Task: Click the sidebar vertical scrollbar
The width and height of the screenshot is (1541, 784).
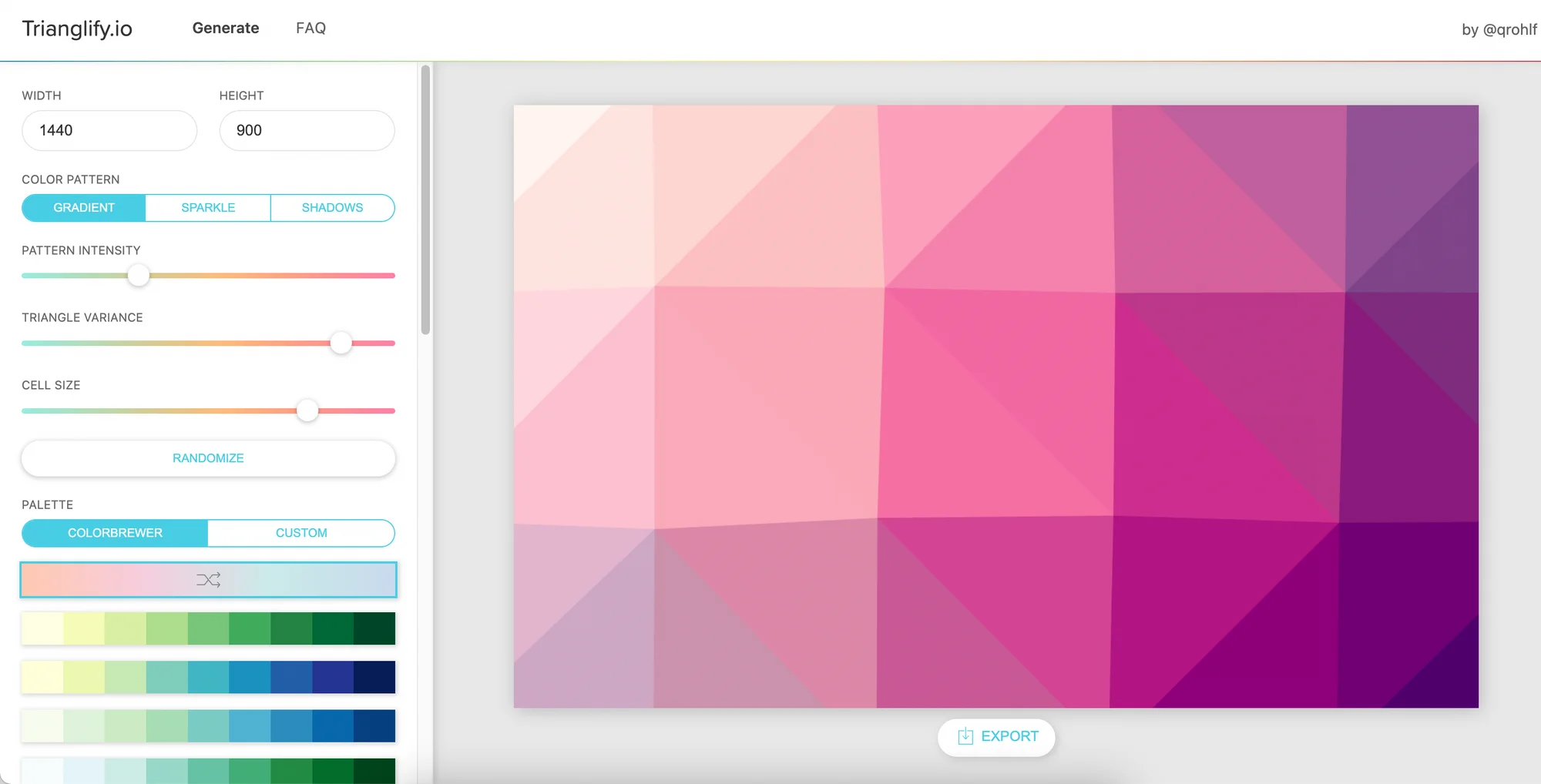Action: [425, 200]
